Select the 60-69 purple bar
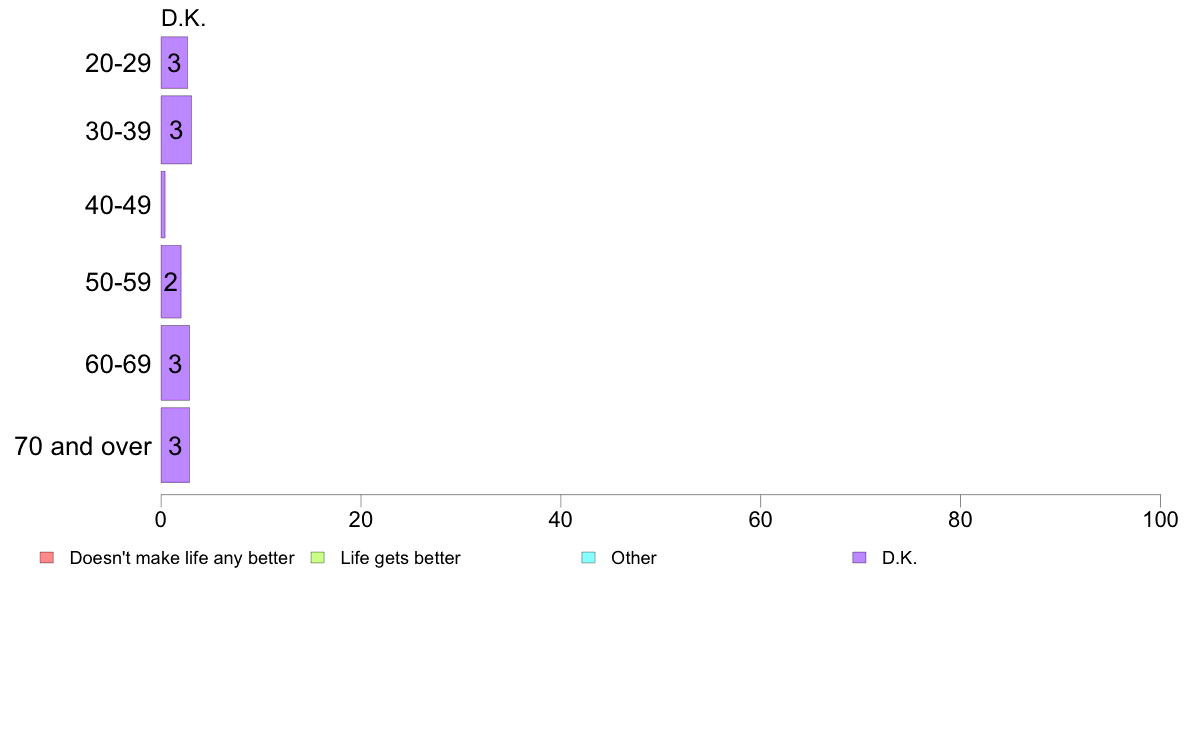The height and width of the screenshot is (736, 1188). click(x=175, y=363)
